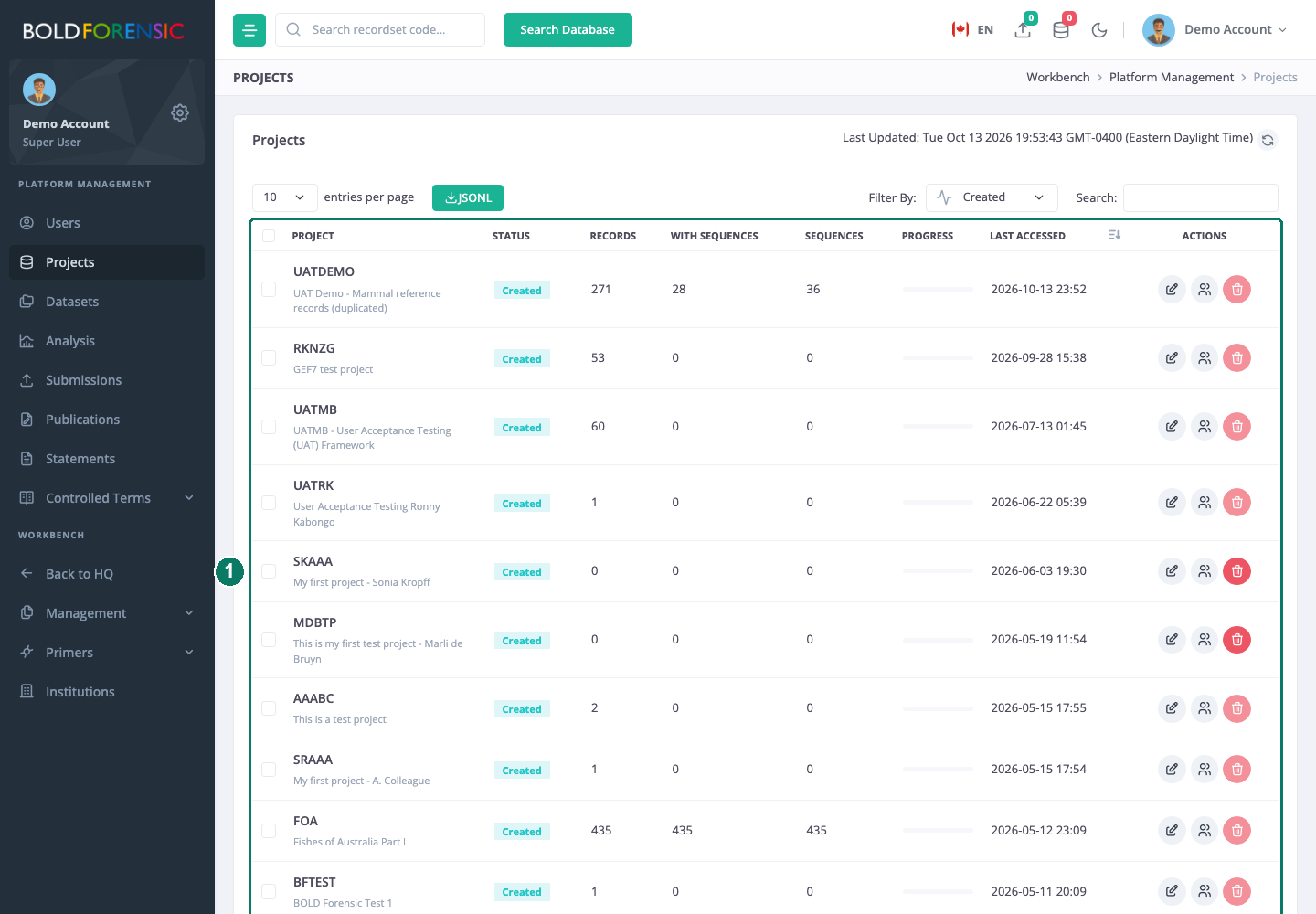Select all projects header checkbox
Screen dimensions: 1316x914
point(269,236)
